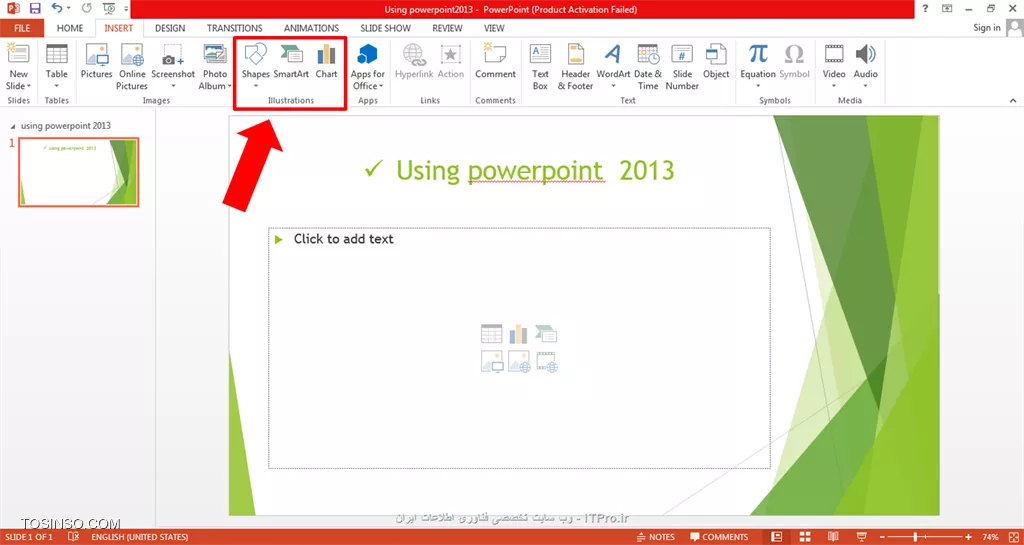Insert Pictures from this computer

97,61
